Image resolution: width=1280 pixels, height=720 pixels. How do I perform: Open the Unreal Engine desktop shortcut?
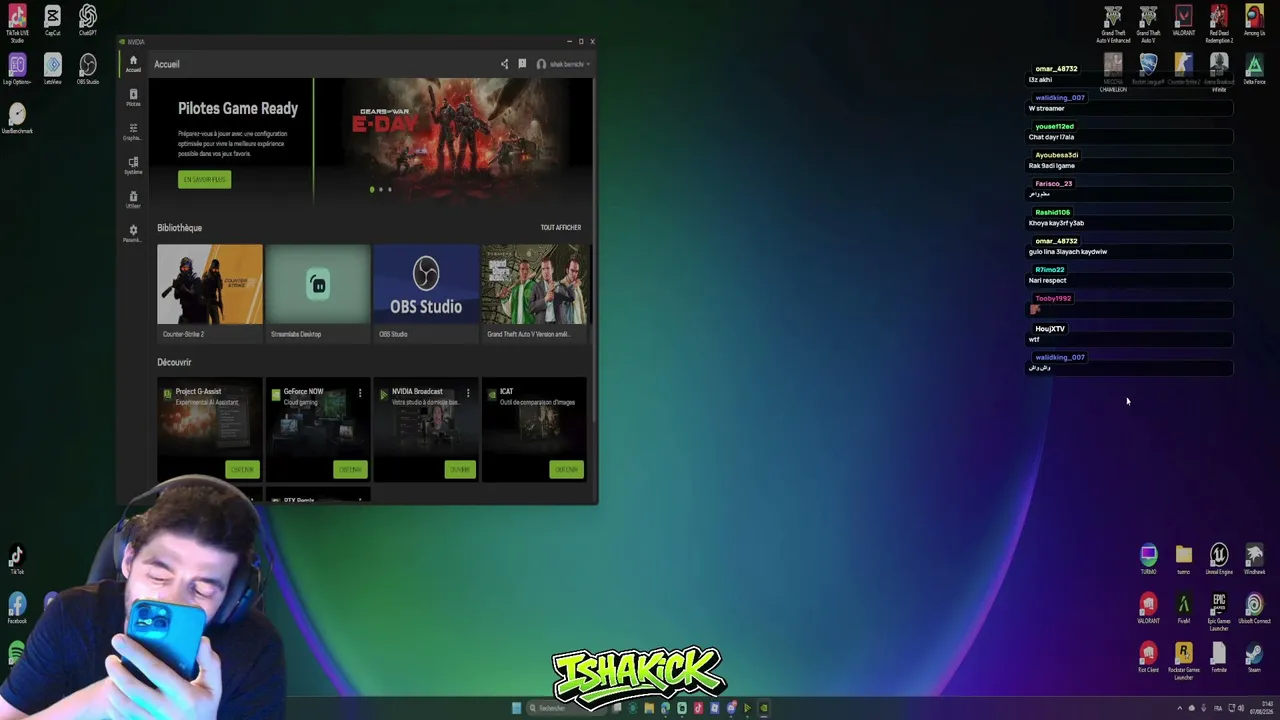pos(1219,559)
